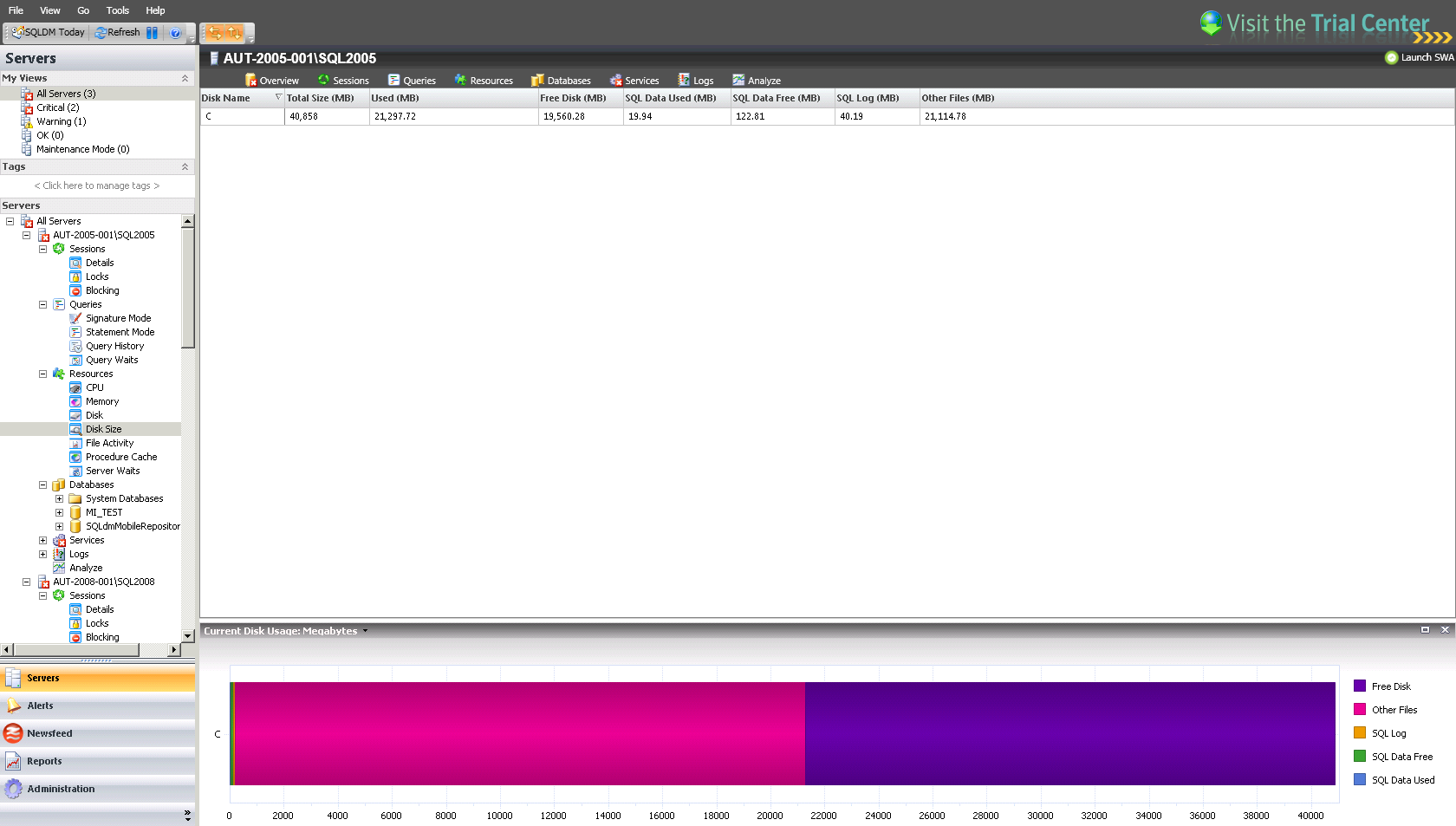
Task: Collapse the AUT-2005-001\SQL2005 server node
Action: coord(27,235)
